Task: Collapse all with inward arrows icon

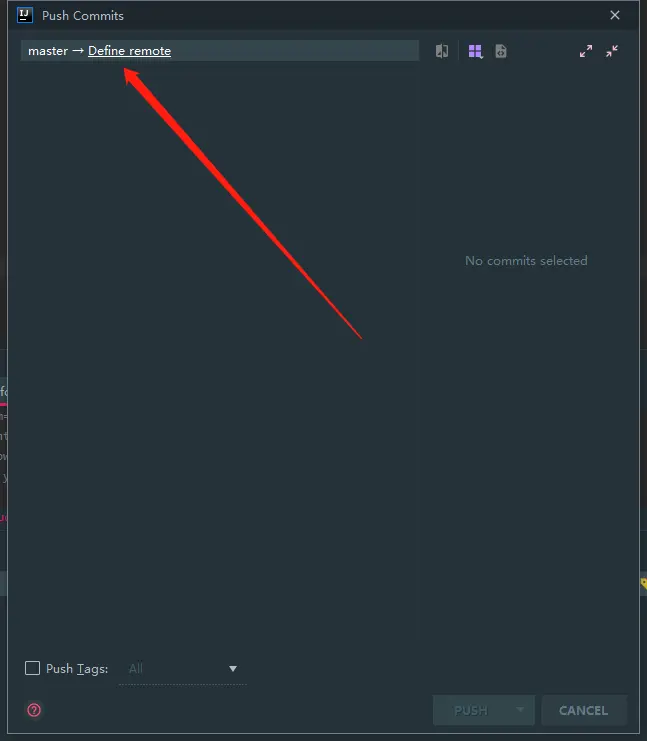Action: [x=612, y=51]
